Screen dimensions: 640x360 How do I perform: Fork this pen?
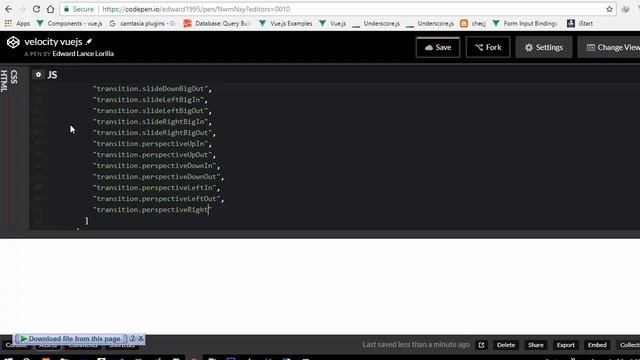[x=488, y=47]
